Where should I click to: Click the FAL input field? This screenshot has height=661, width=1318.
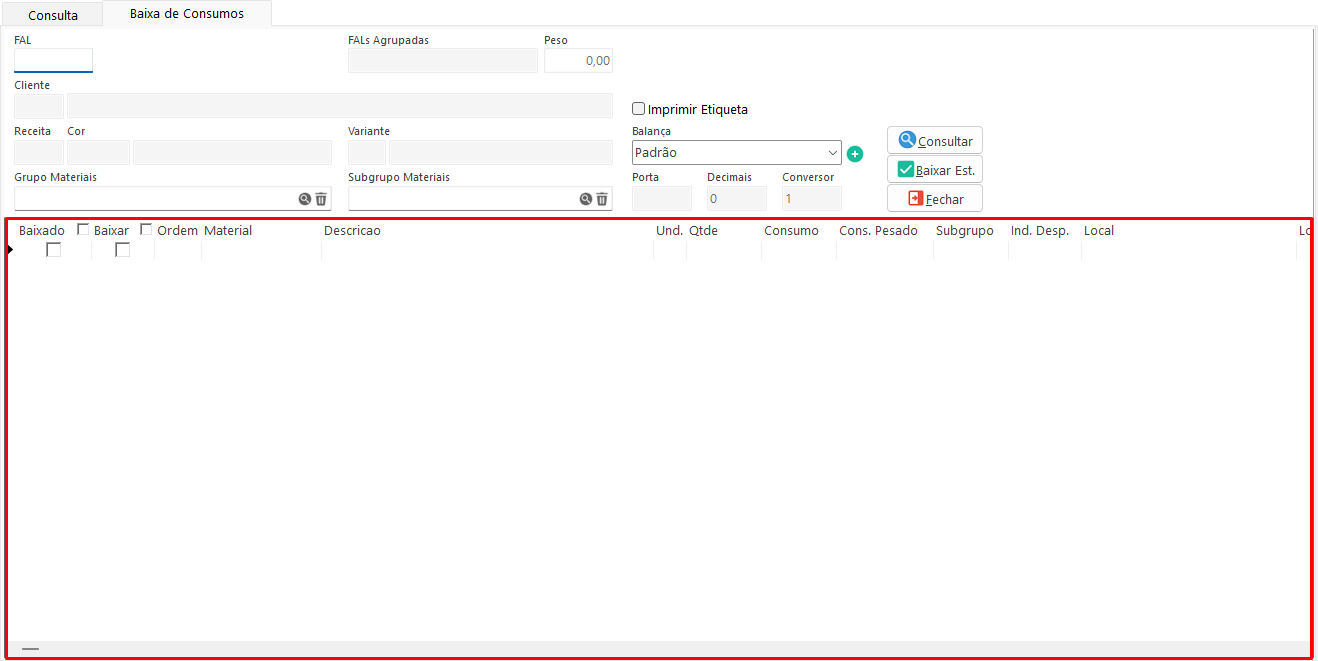tap(53, 61)
